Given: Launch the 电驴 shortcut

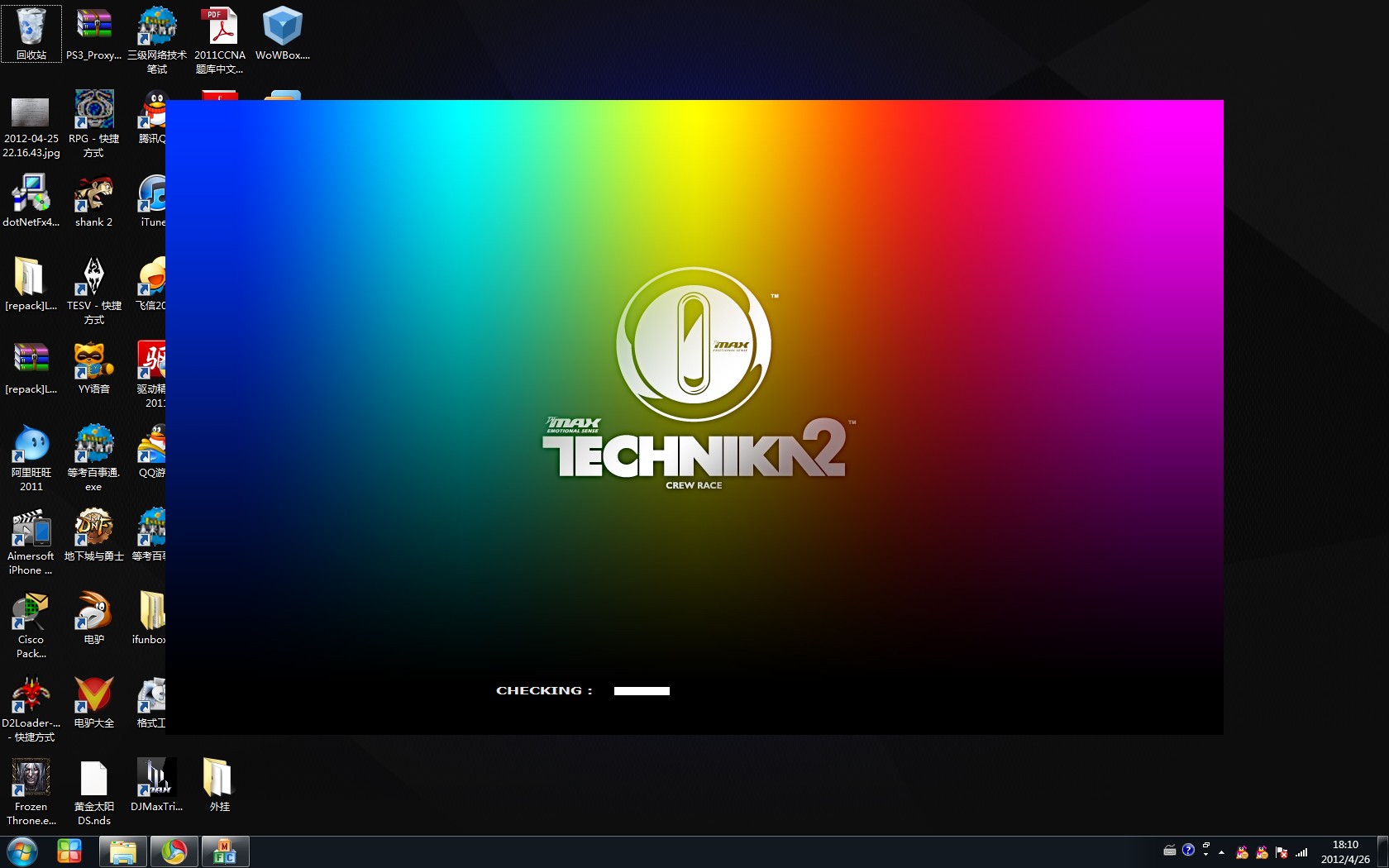Looking at the screenshot, I should point(93,618).
